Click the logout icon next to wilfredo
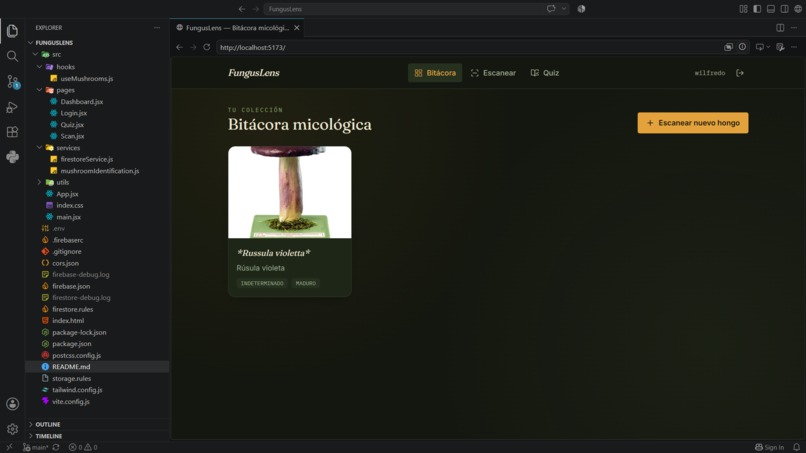 740,73
